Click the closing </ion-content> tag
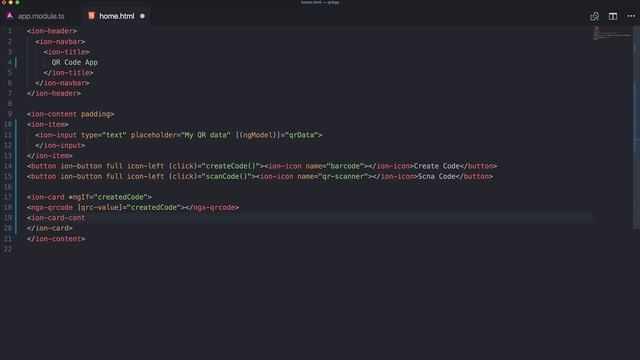The width and height of the screenshot is (640, 360). click(56, 238)
